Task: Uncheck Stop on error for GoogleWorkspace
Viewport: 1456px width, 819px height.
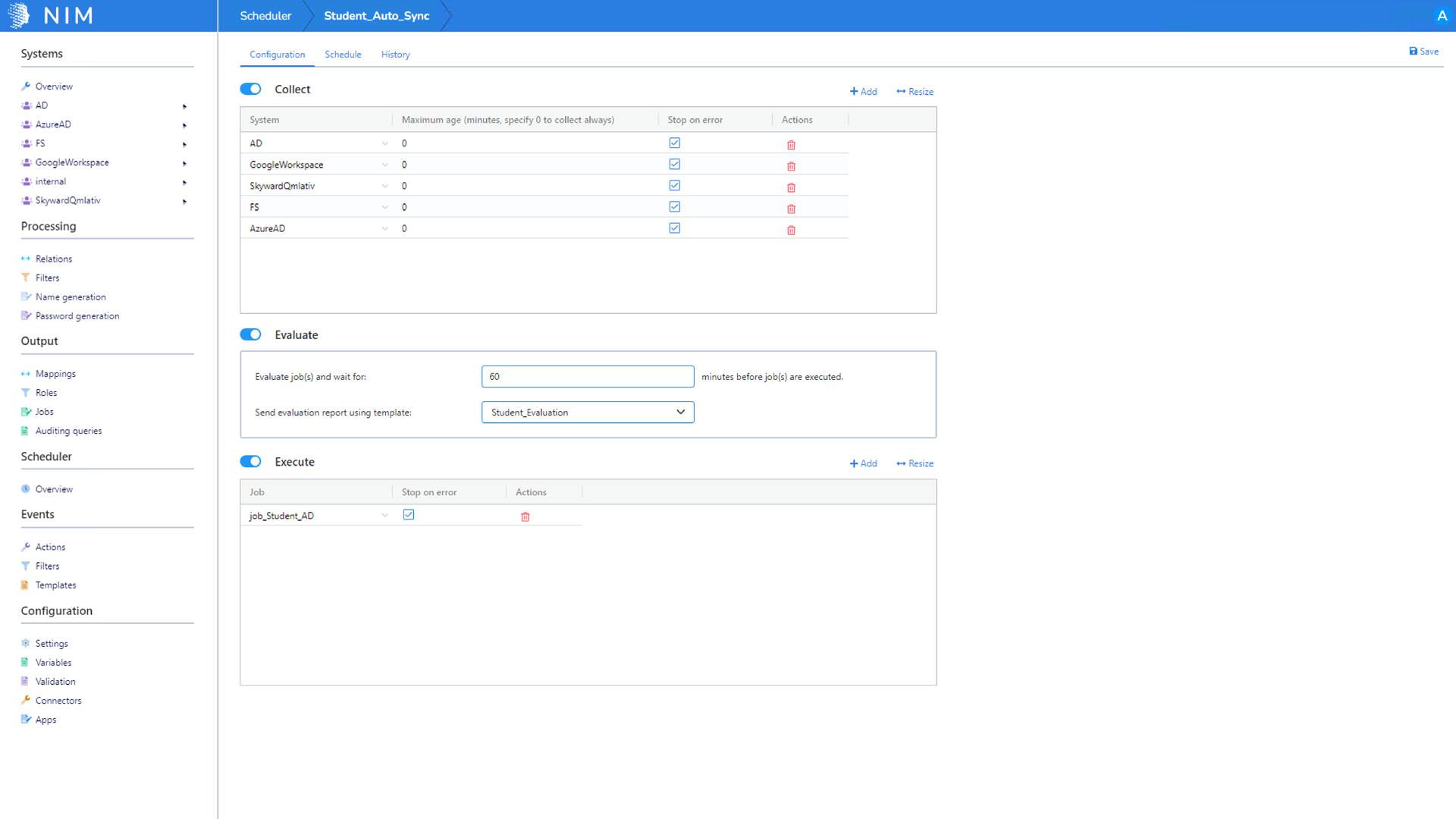Action: pos(674,164)
